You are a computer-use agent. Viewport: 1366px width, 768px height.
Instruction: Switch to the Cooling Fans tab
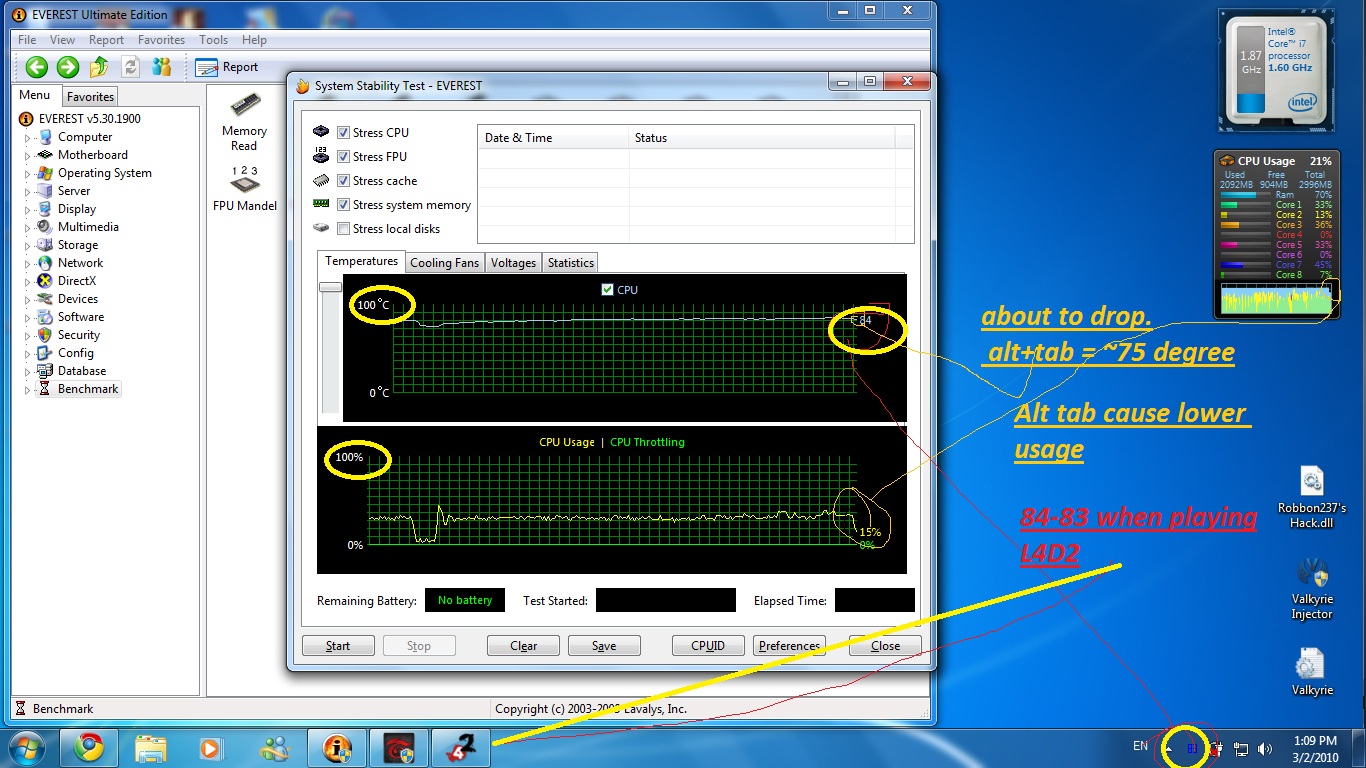(445, 263)
